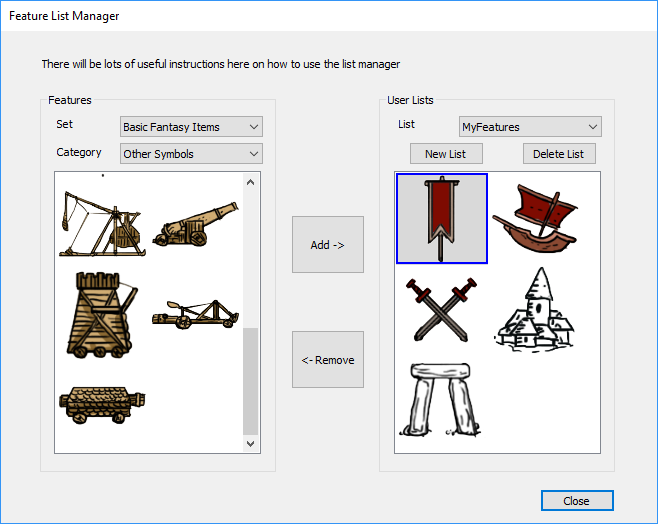The image size is (658, 524).
Task: Click the Features scrollbar down arrow
Action: 251,443
